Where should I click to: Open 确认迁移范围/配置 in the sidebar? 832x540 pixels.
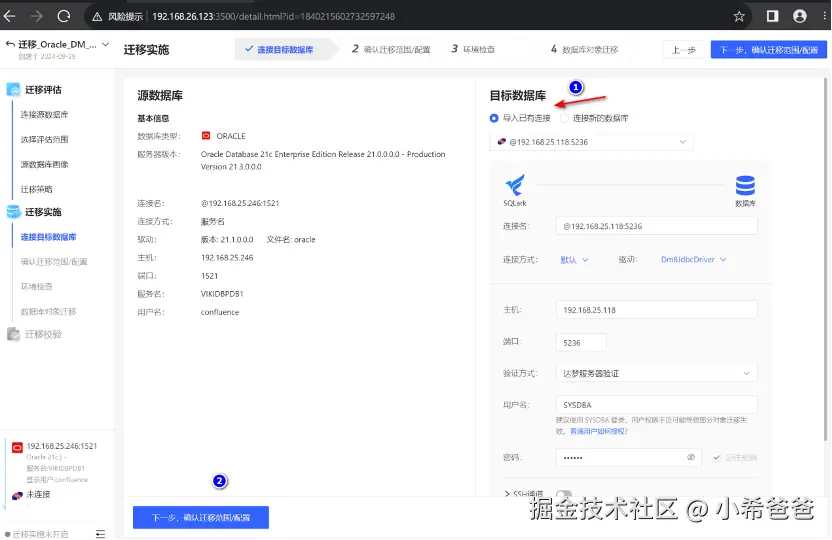click(x=54, y=262)
